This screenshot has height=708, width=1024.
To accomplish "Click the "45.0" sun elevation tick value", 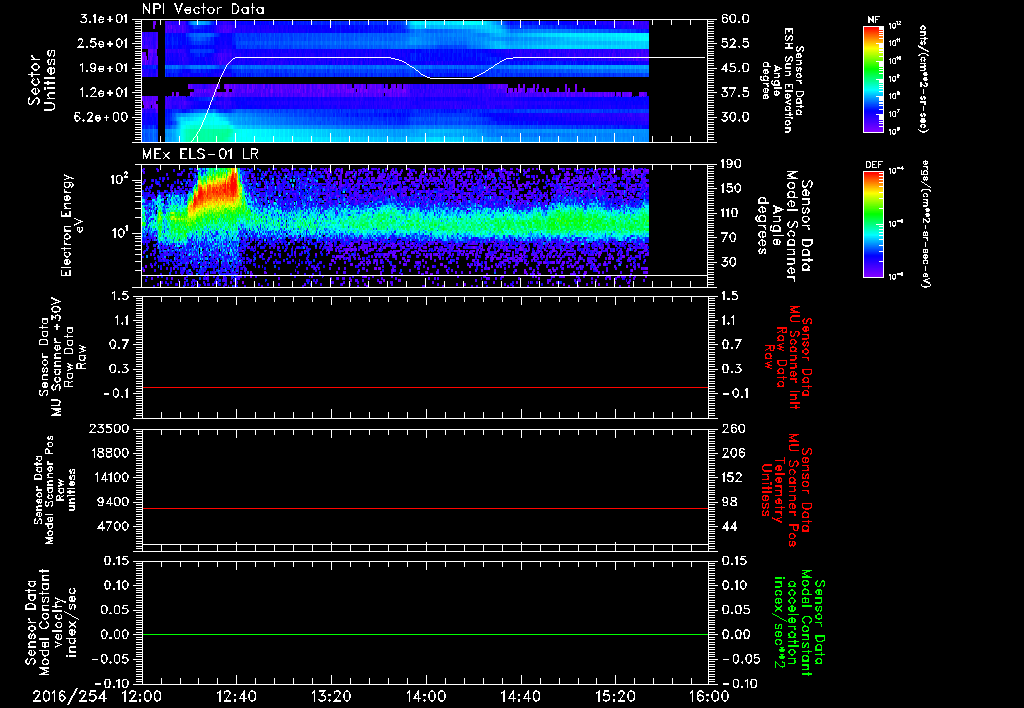I will (735, 68).
